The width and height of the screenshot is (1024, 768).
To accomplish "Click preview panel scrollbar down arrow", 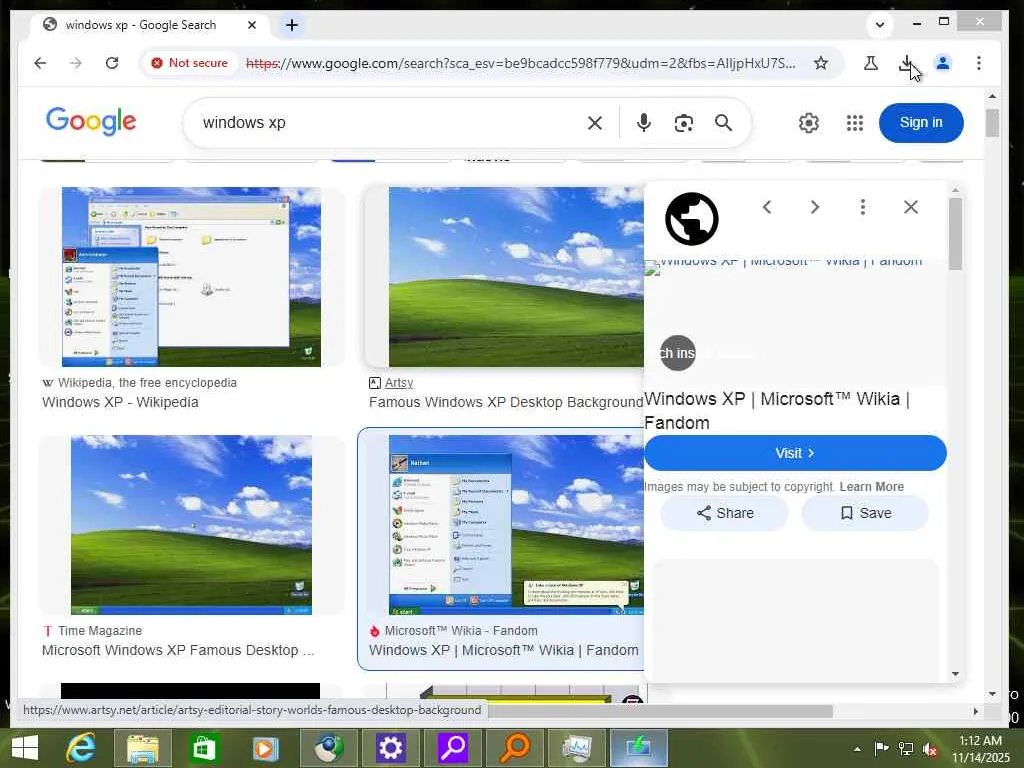I will coord(955,673).
